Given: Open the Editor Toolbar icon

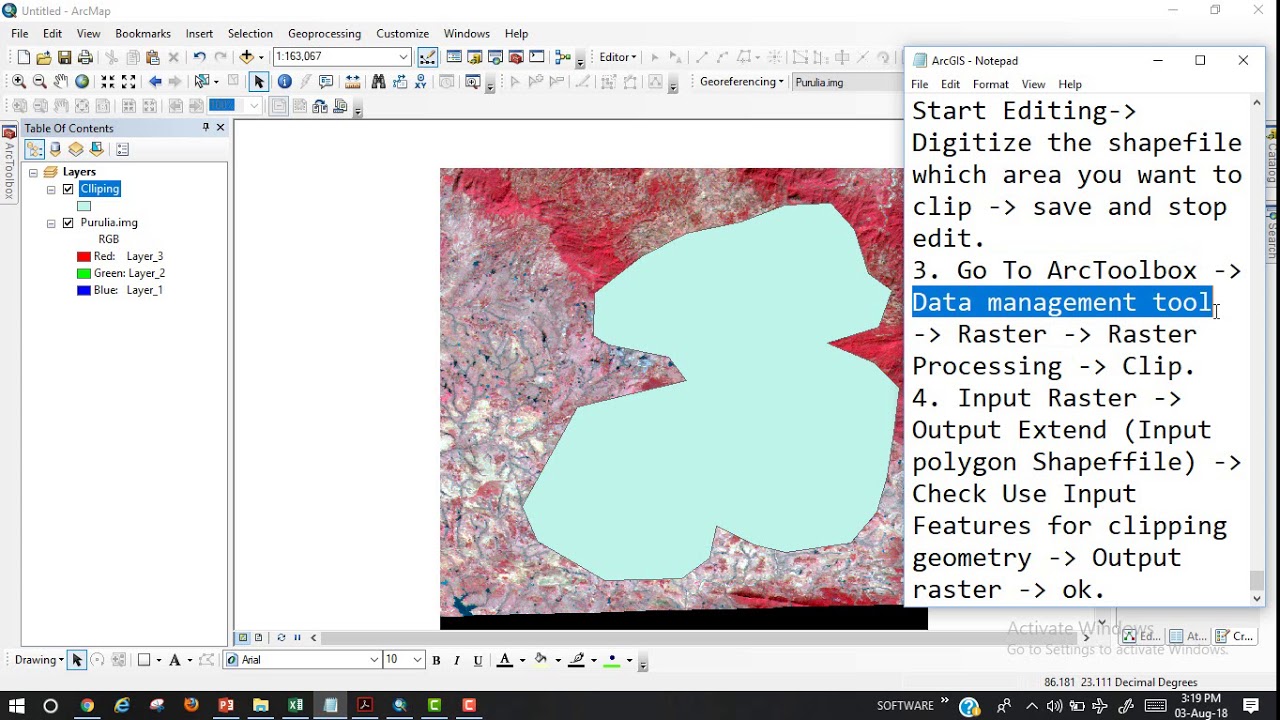Looking at the screenshot, I should (427, 57).
